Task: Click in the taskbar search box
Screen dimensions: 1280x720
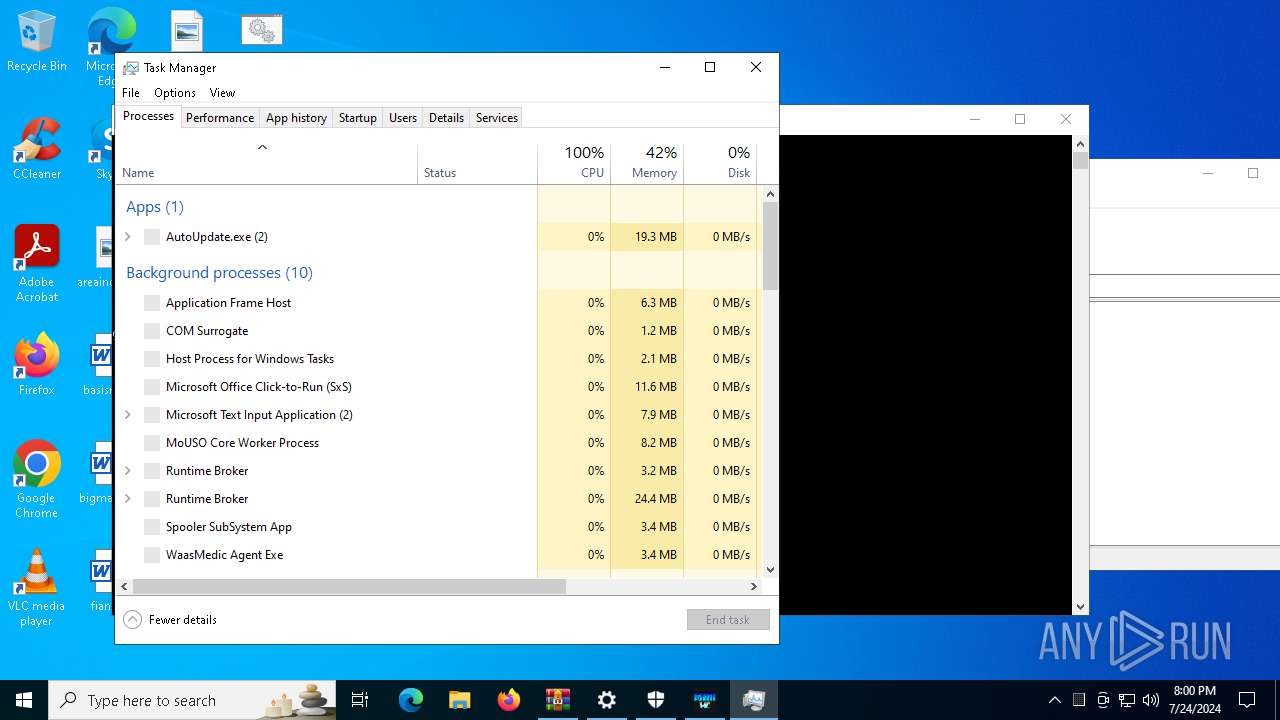Action: [x=194, y=700]
